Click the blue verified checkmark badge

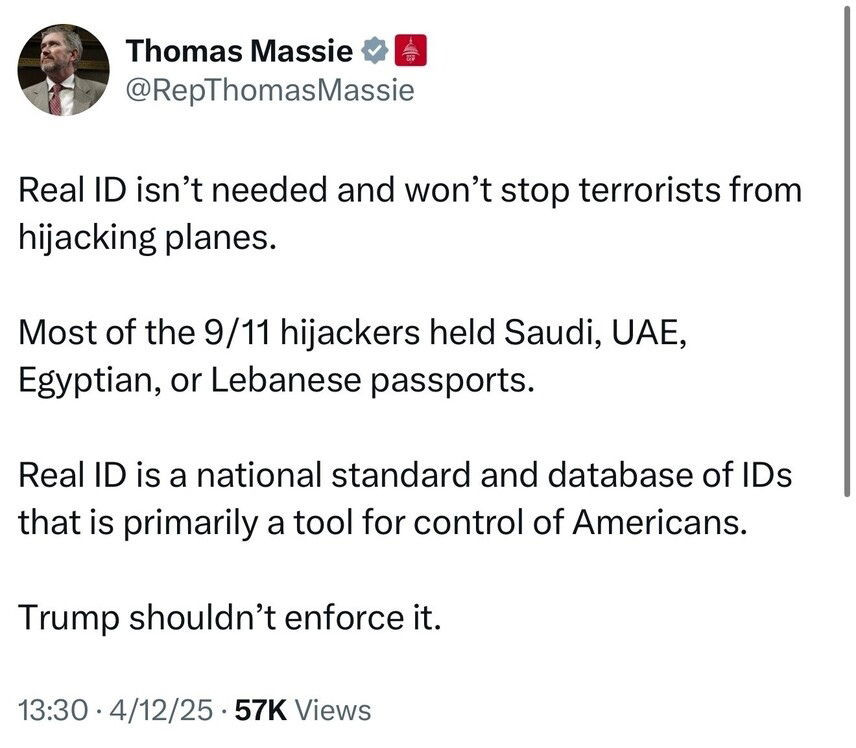click(375, 50)
